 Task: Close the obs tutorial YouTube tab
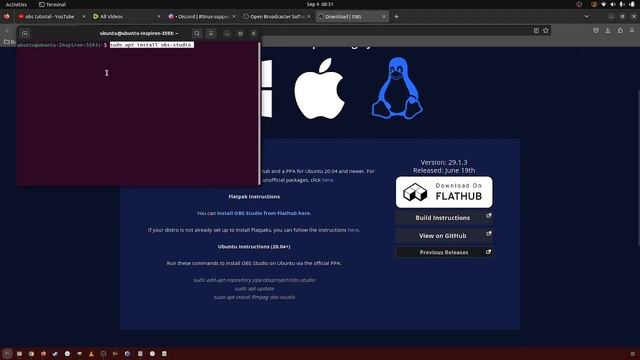(84, 17)
